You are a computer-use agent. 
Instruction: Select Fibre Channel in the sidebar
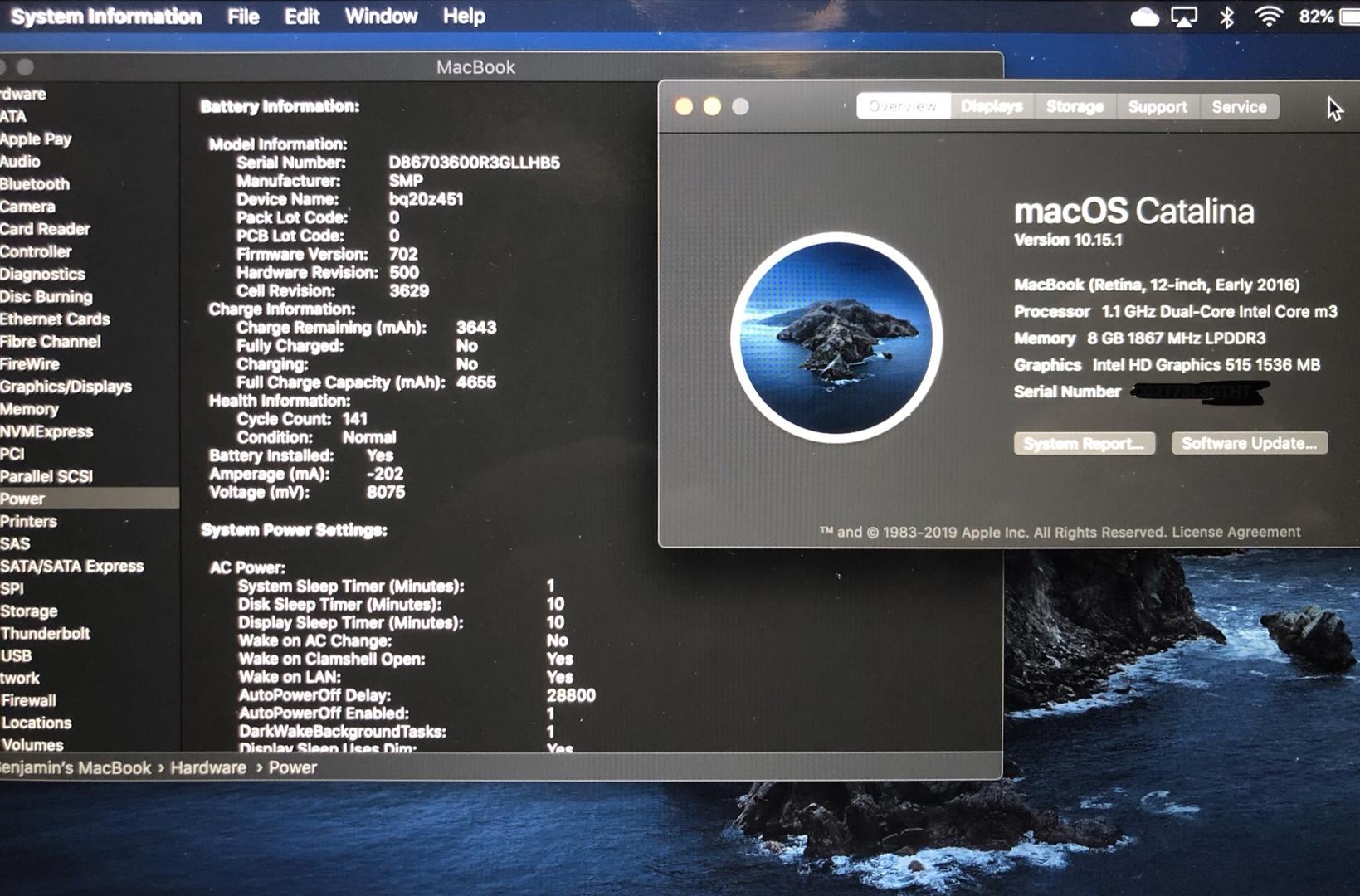[51, 341]
